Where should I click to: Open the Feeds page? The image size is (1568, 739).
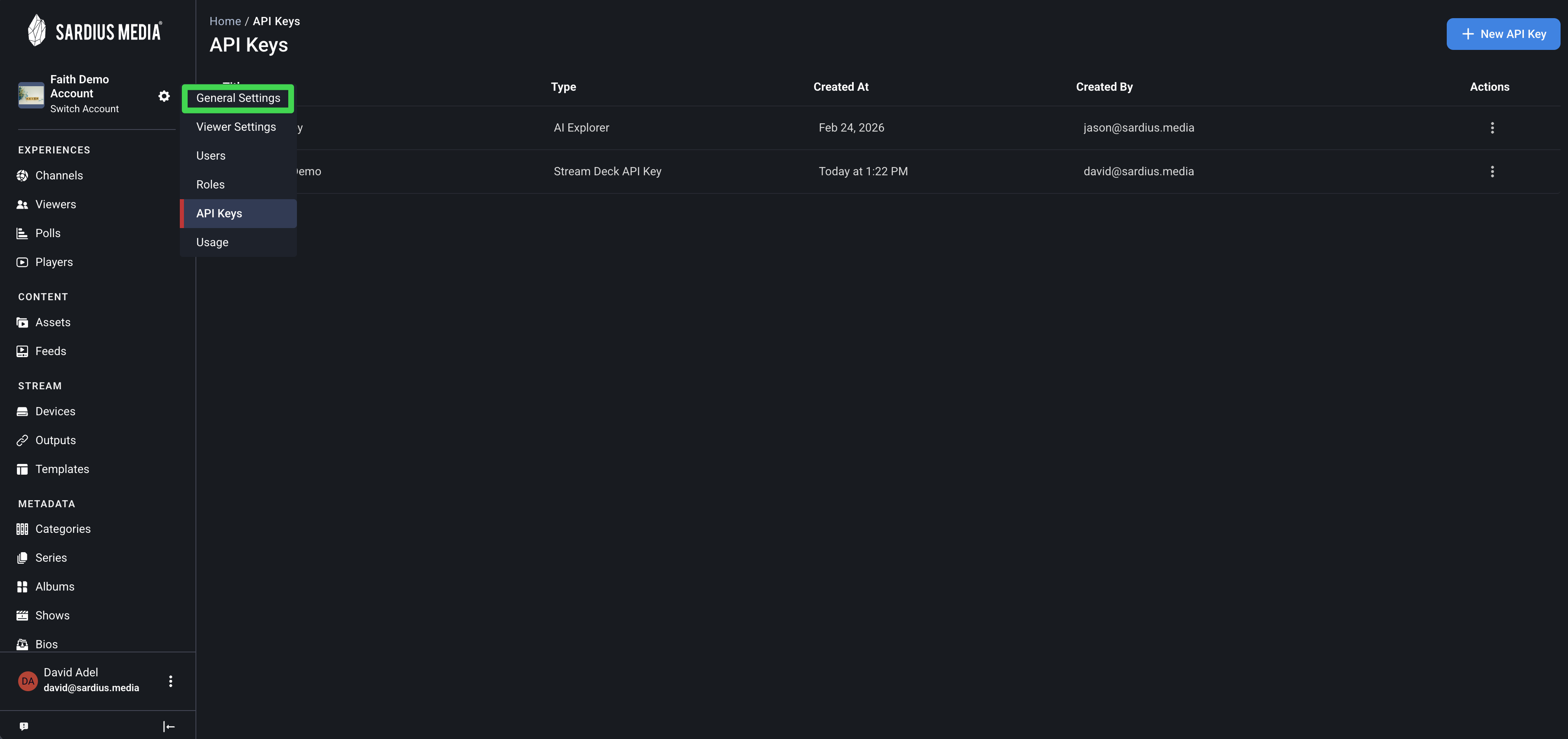(51, 351)
